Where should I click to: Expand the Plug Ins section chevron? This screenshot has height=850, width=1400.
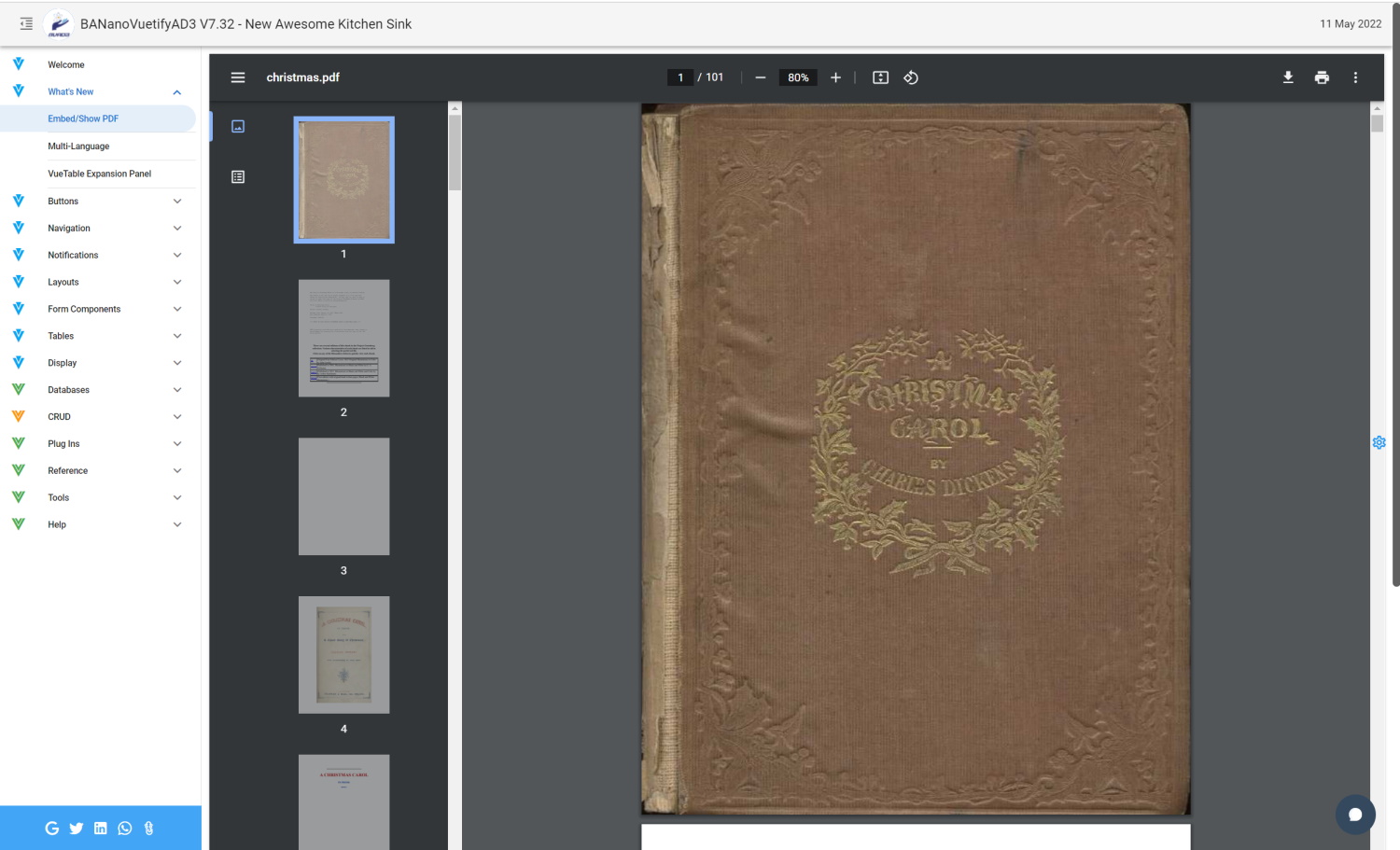177,444
